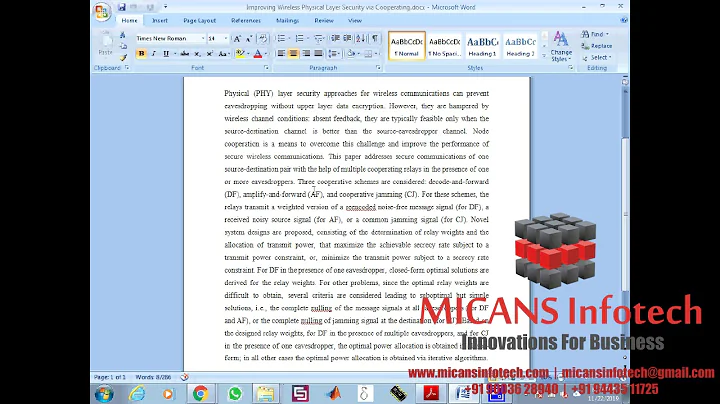Toggle Strikethrough formatting
Image resolution: width=720 pixels, height=404 pixels.
pyautogui.click(x=185, y=54)
